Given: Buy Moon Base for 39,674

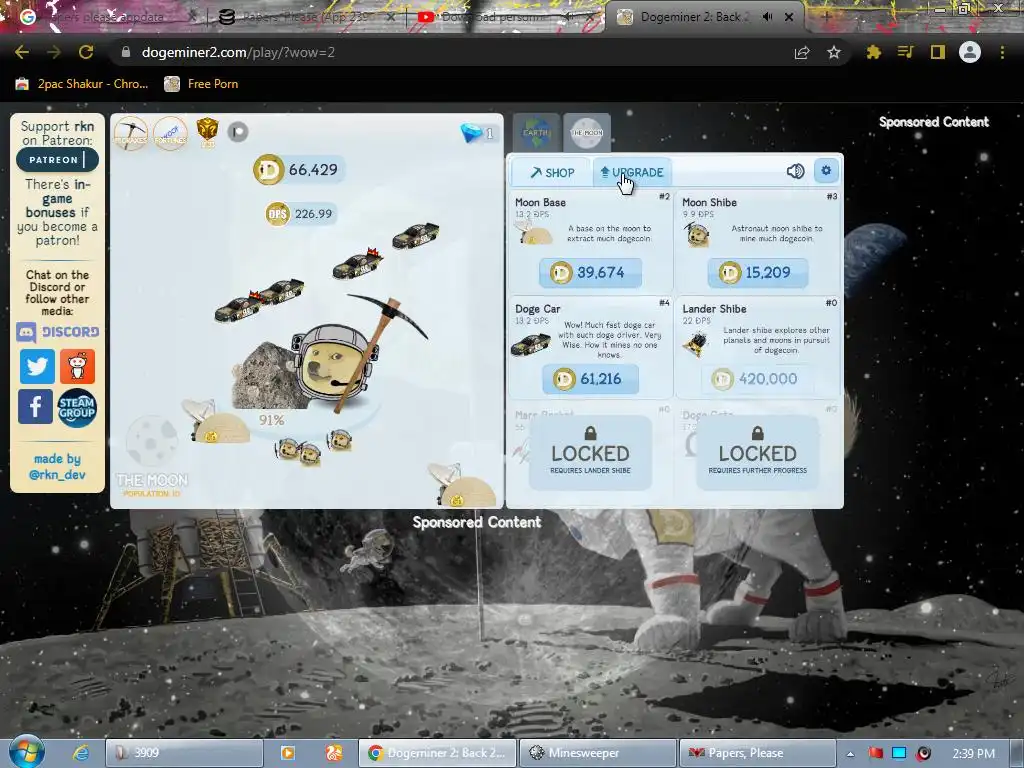Looking at the screenshot, I should (590, 273).
